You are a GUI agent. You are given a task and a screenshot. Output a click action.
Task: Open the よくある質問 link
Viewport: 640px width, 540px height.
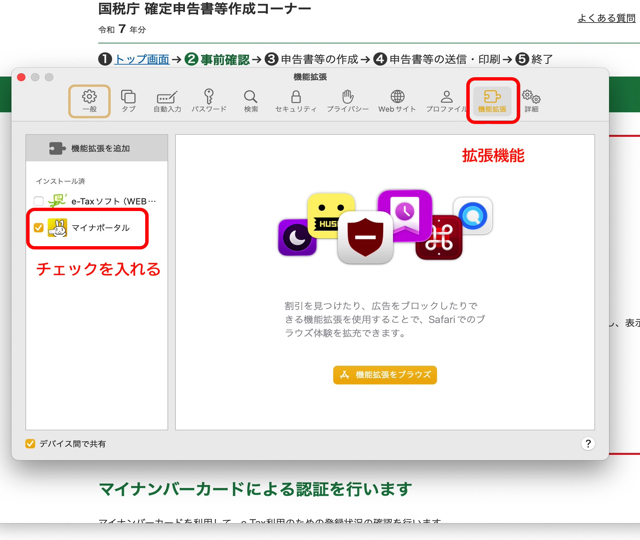[608, 18]
